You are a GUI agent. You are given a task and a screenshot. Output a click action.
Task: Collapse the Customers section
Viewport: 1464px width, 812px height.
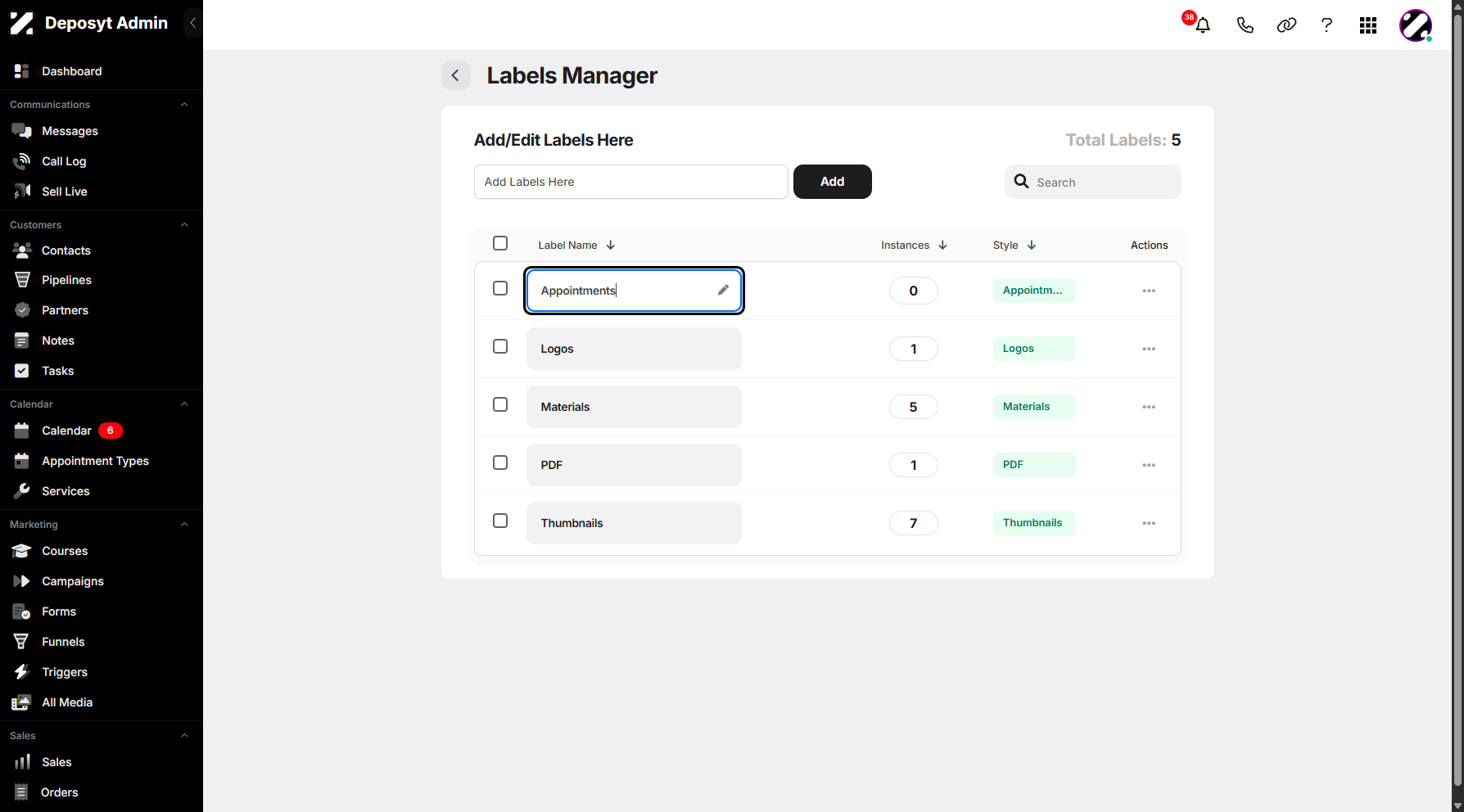click(x=184, y=225)
